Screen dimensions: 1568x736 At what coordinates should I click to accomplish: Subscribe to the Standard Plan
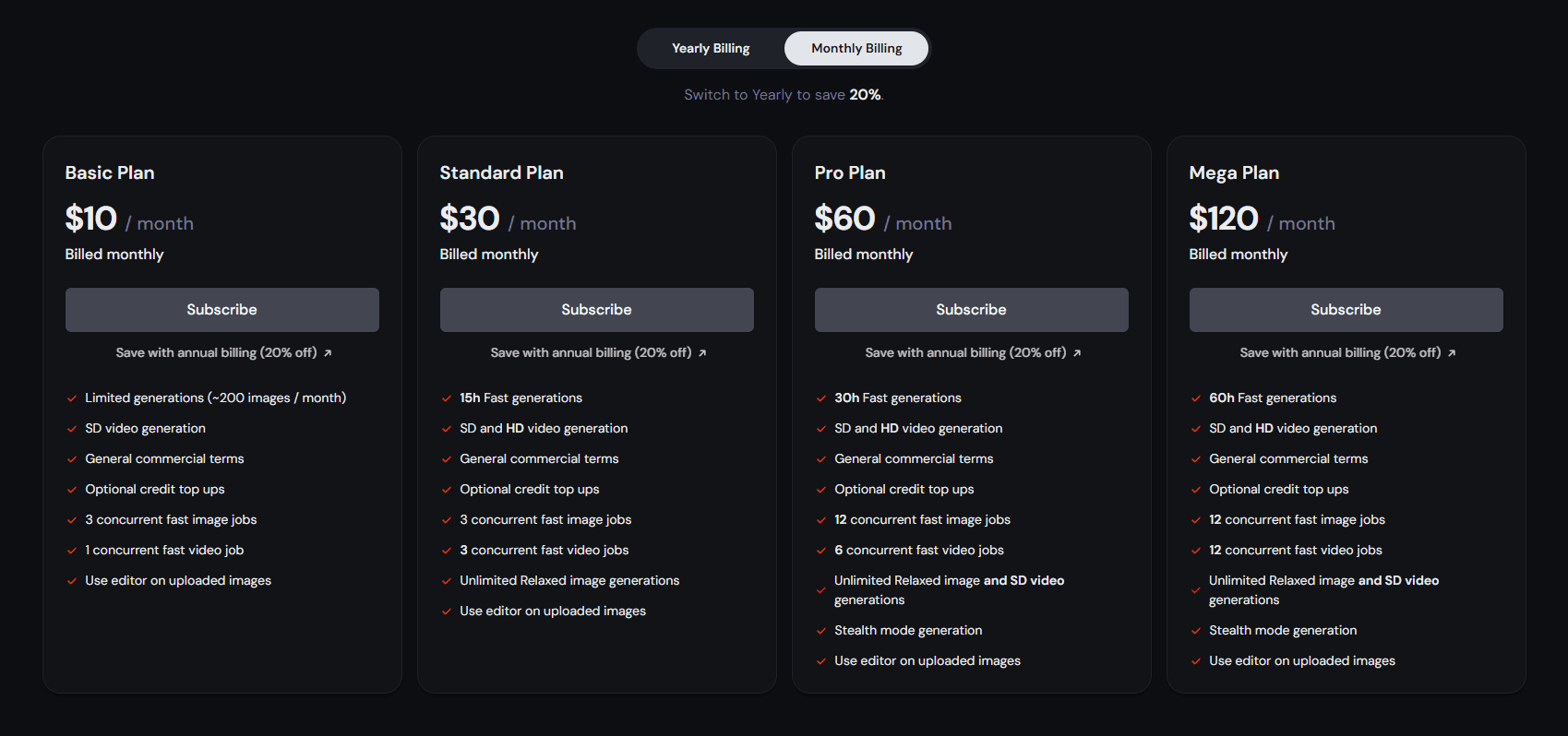(596, 310)
